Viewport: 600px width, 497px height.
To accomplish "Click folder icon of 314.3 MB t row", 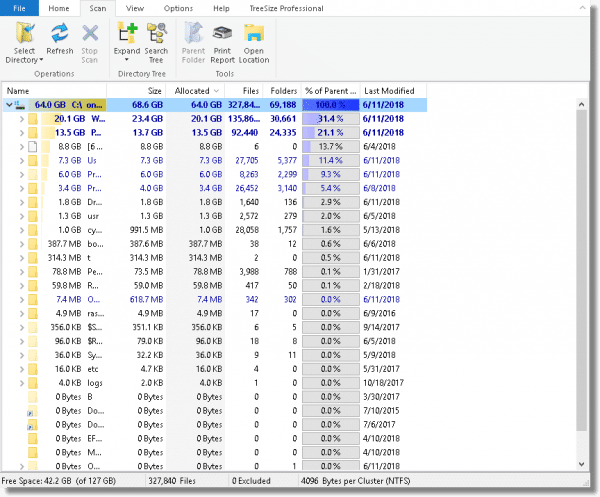I will [33, 258].
